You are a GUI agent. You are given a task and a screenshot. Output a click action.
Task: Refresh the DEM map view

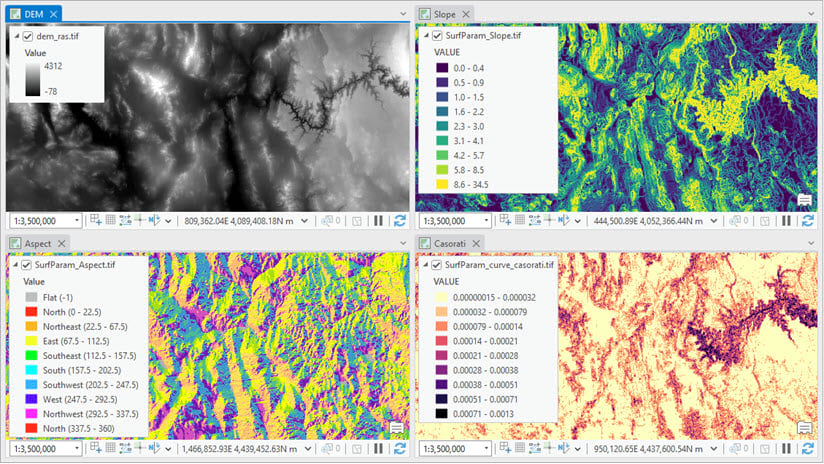[400, 221]
